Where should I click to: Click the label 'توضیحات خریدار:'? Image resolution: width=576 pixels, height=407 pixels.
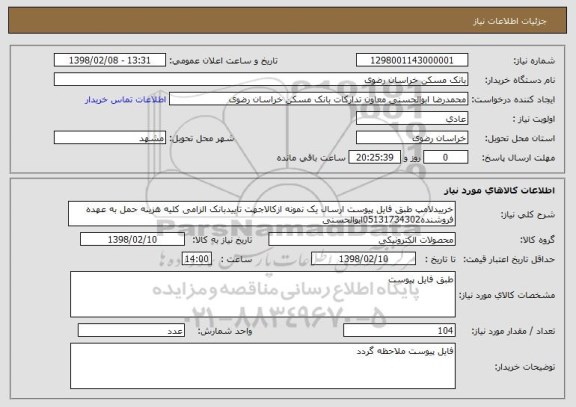(525, 367)
